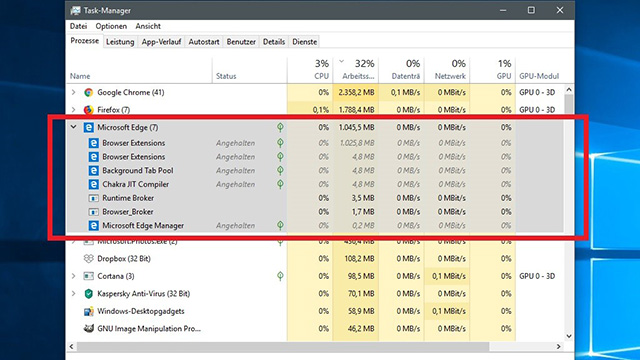Expand the Cortana (3) process group
This screenshot has width=640, height=360.
(x=73, y=276)
